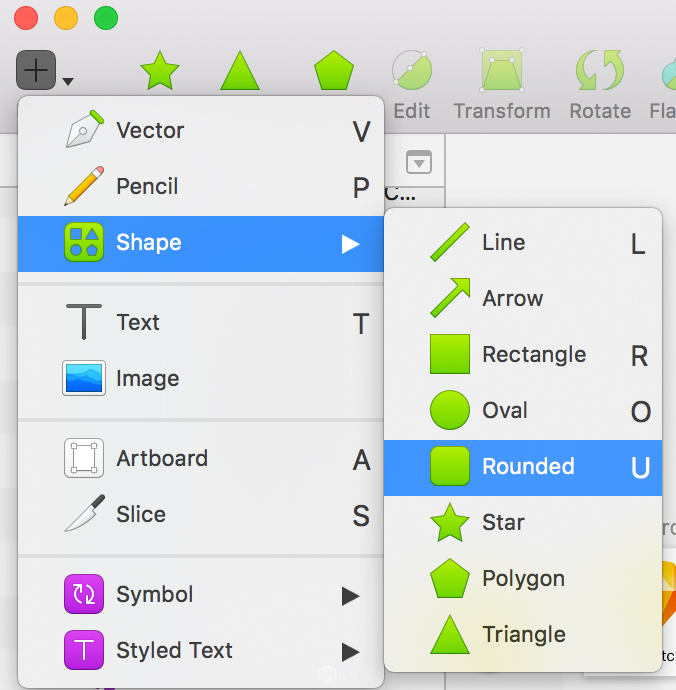Select the Arrow shape option
676x690 pixels.
pyautogui.click(x=523, y=299)
